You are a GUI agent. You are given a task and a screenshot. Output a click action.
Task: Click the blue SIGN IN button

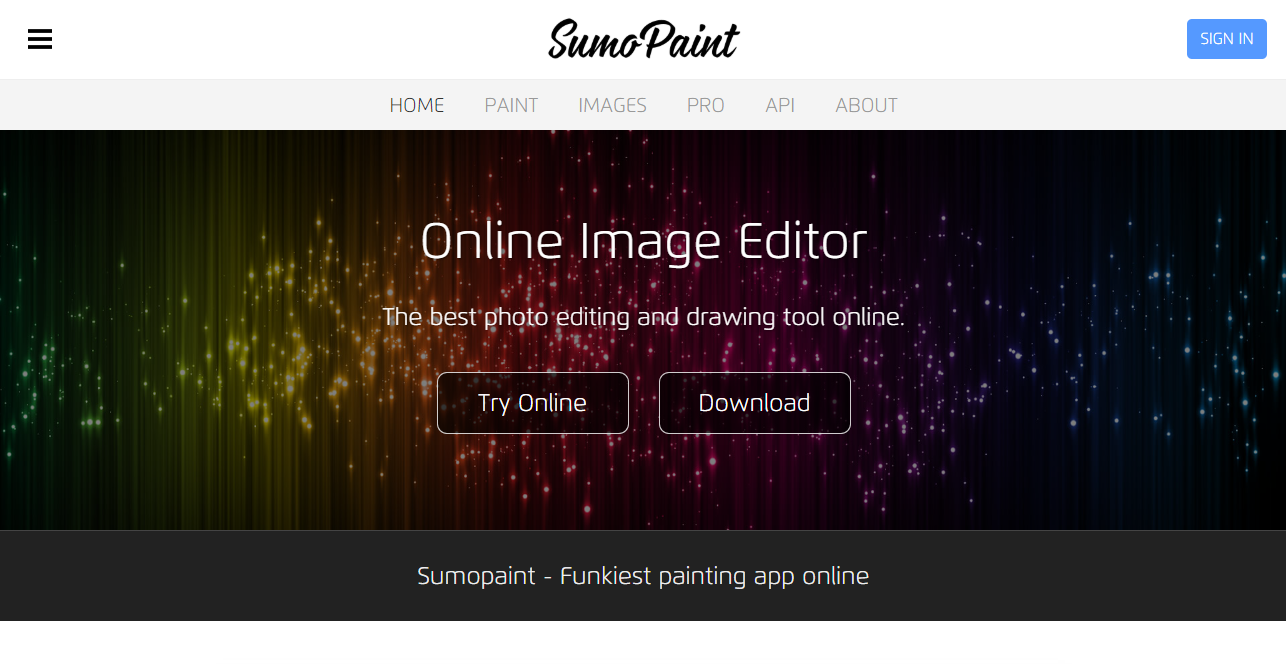[x=1226, y=39]
